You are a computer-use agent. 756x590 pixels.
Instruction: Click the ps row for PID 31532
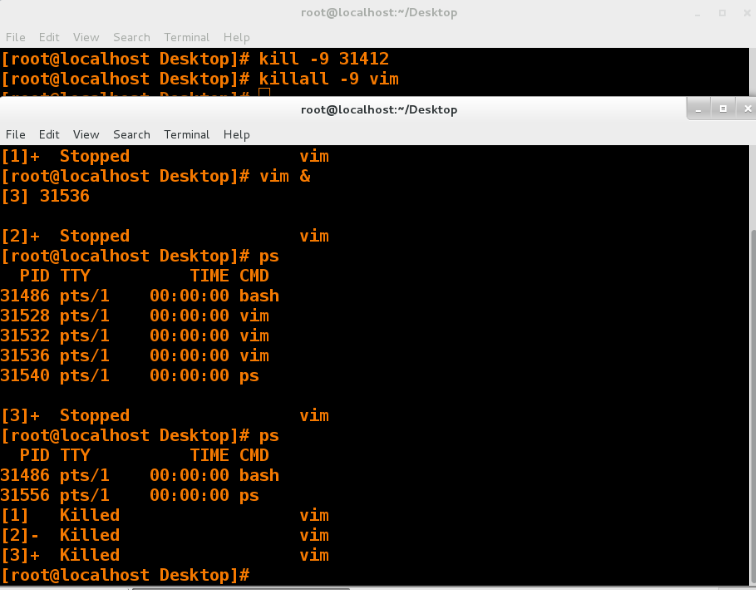click(x=135, y=335)
